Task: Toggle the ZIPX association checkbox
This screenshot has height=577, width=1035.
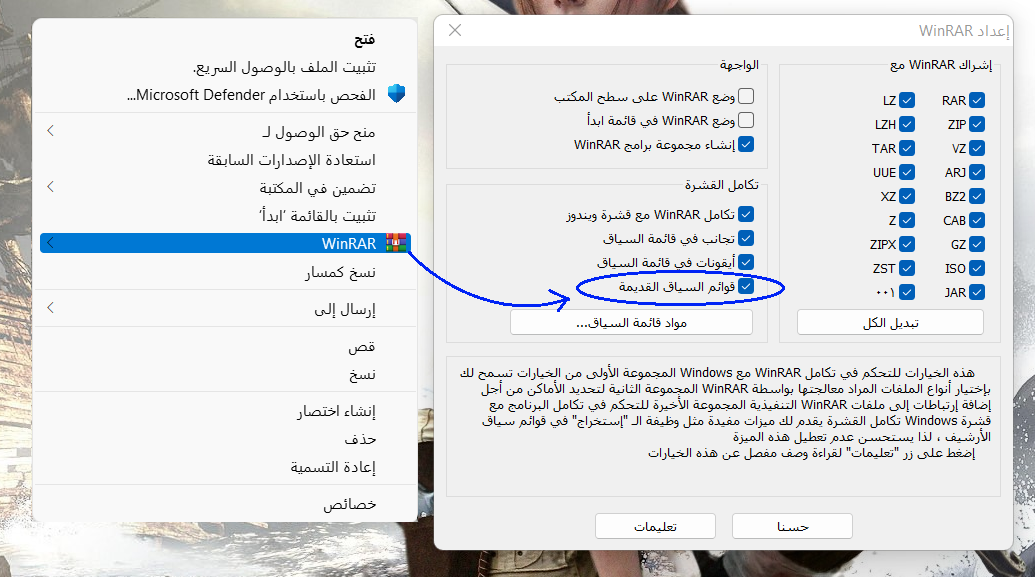Action: coord(907,244)
